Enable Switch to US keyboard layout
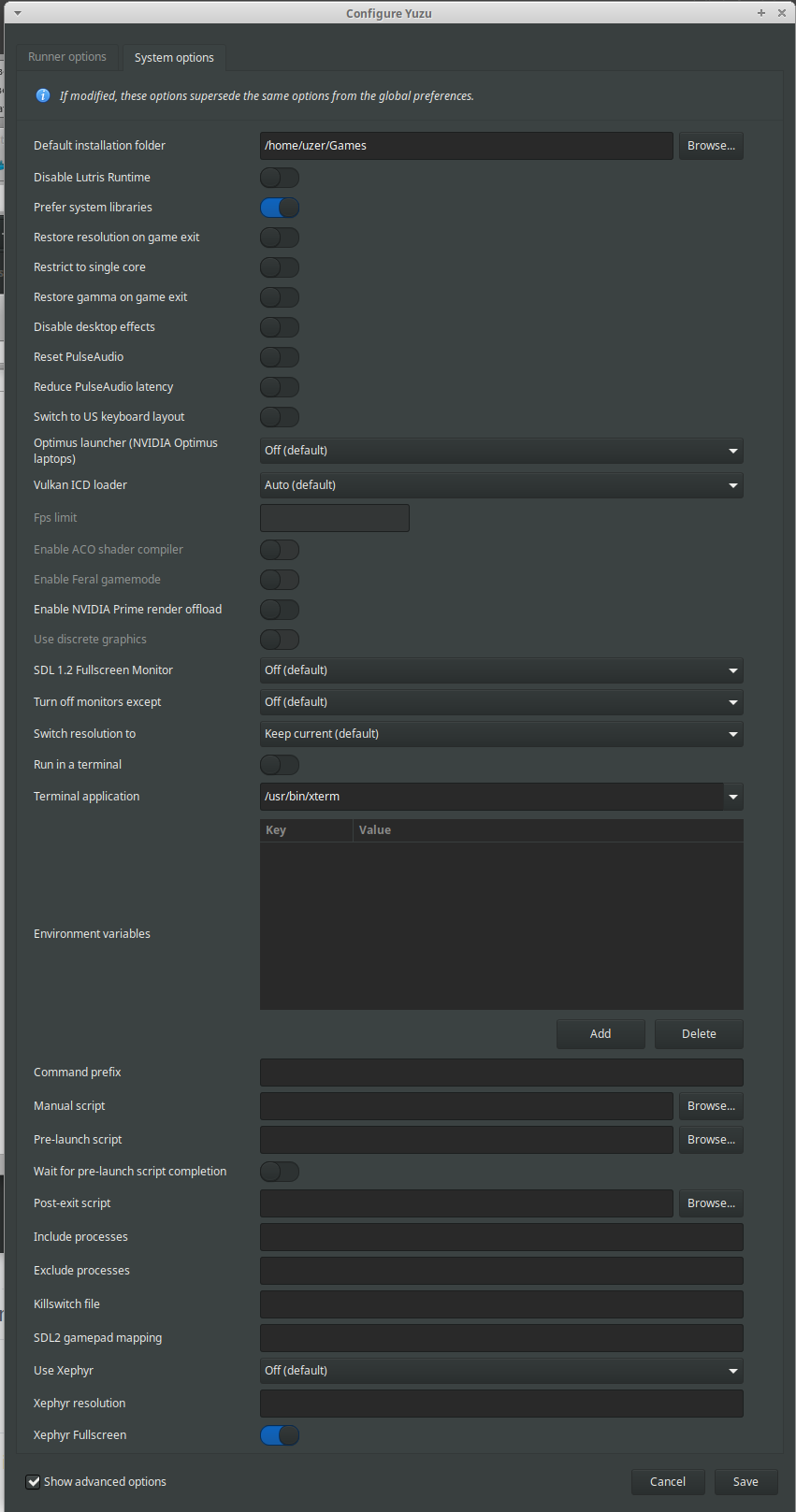The image size is (796, 1512). pos(280,417)
